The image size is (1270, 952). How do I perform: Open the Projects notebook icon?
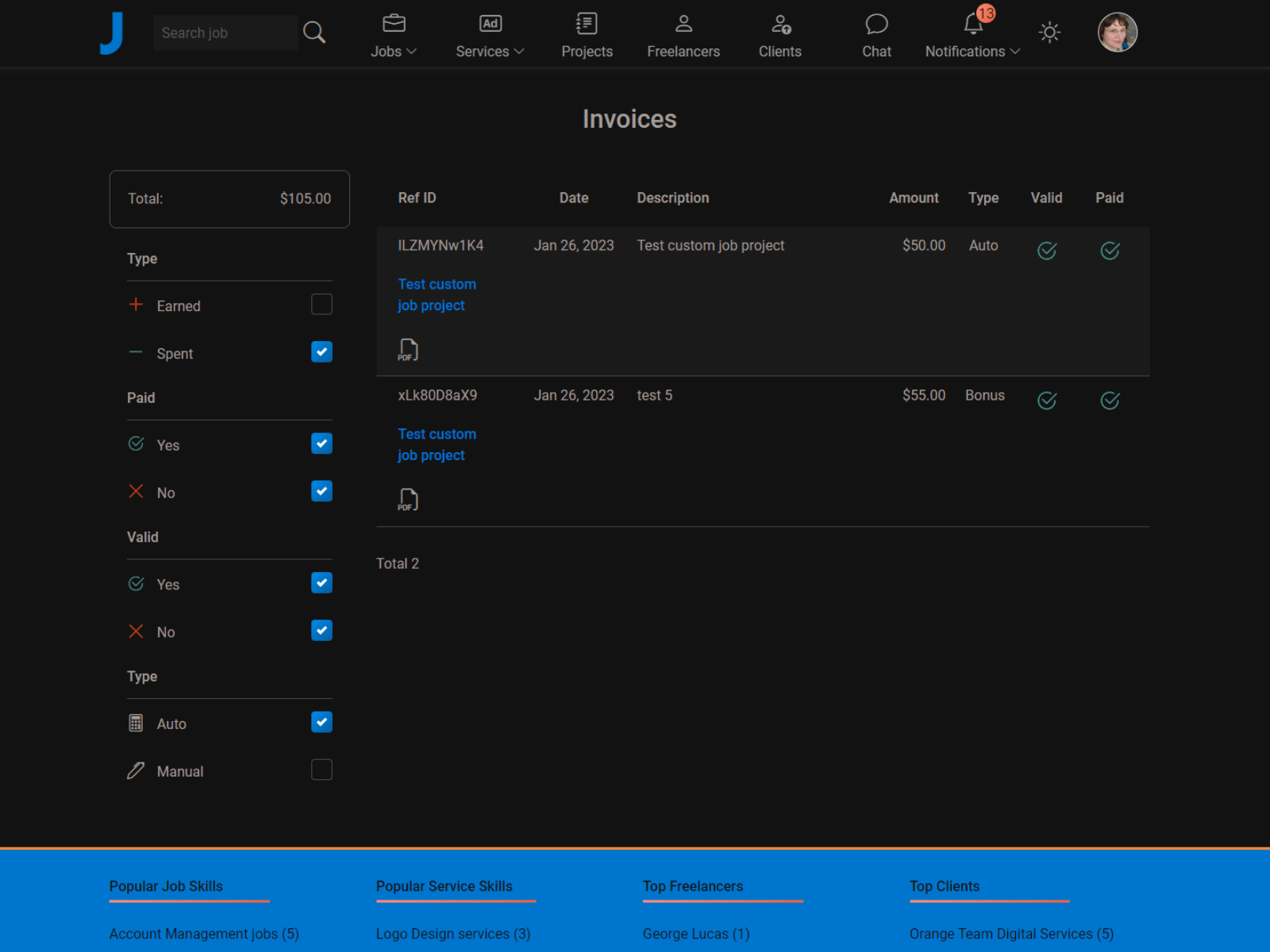(x=587, y=25)
